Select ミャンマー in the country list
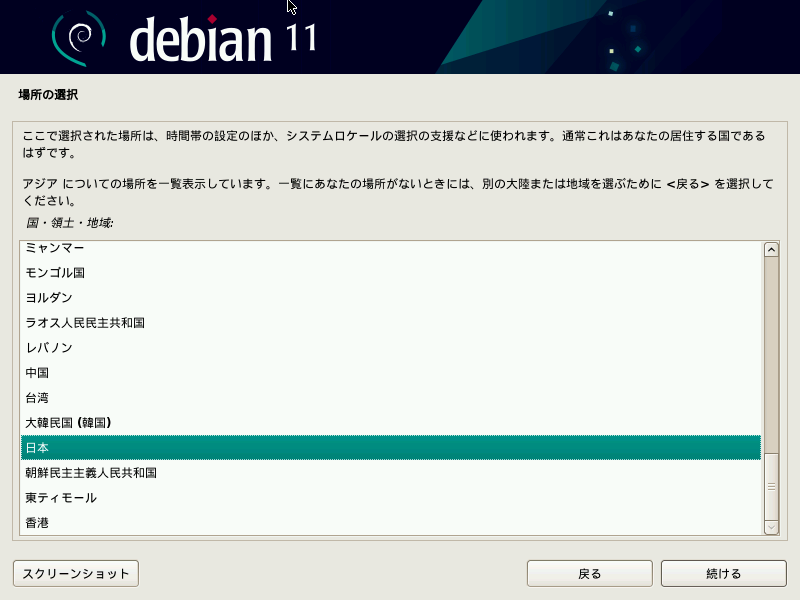Viewport: 800px width, 600px height. [391, 248]
